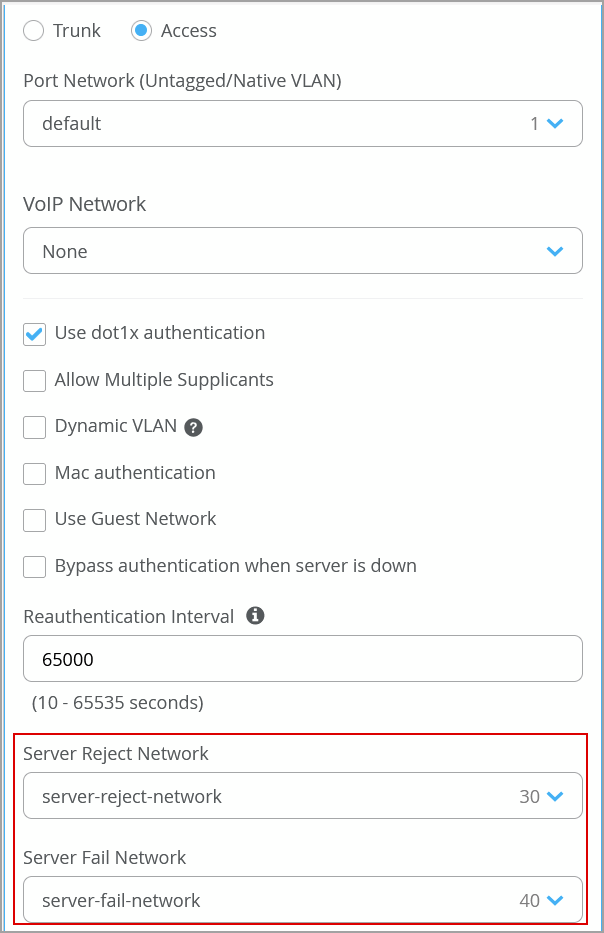Image resolution: width=604 pixels, height=933 pixels.
Task: Open the VoIP Network dropdown
Action: tap(280, 251)
